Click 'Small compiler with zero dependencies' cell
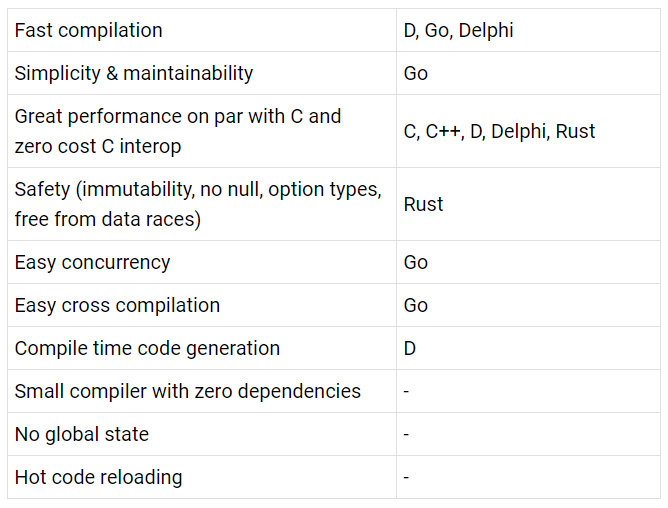Viewport: 668px width, 508px height. [202, 391]
